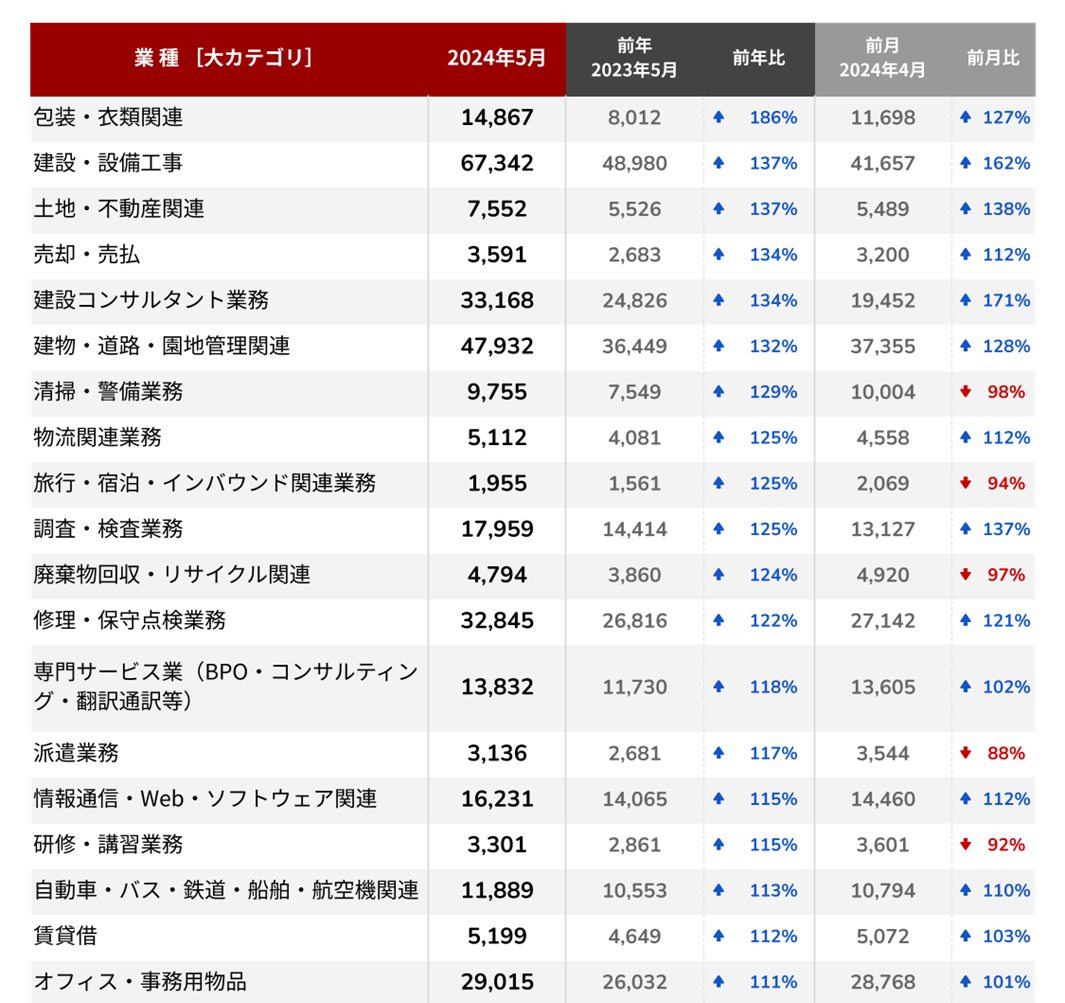The height and width of the screenshot is (1003, 1065).
Task: Click the red down arrow beside 94%
Action: [965, 484]
